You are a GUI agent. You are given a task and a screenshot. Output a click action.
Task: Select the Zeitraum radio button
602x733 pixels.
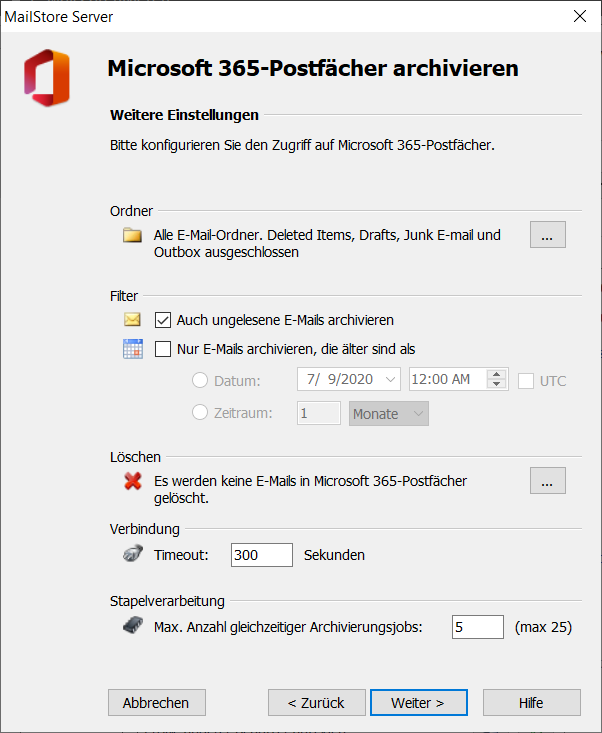[200, 412]
